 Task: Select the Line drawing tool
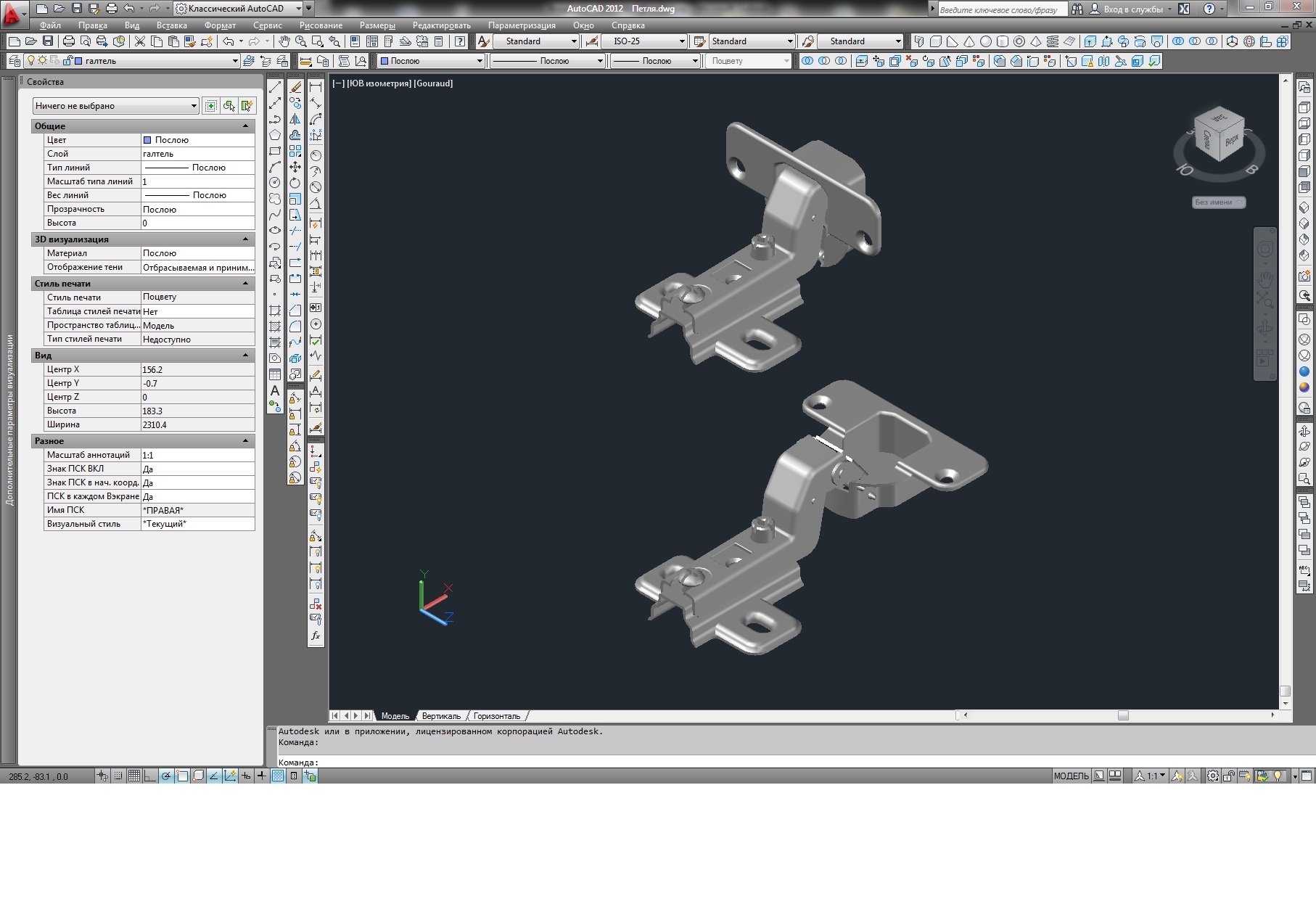(x=275, y=87)
